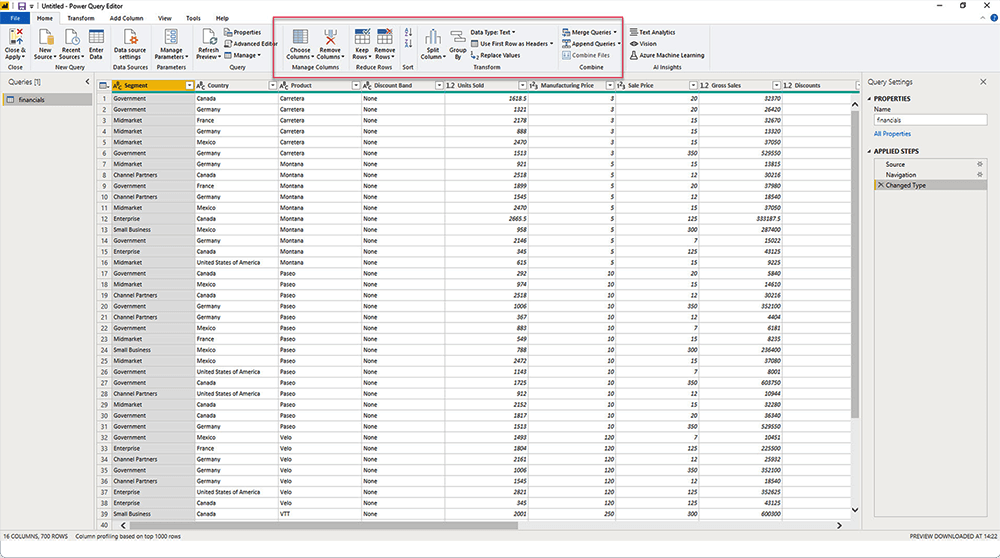1000x558 pixels.
Task: Collapse the APPLIED STEPS section
Action: (869, 151)
